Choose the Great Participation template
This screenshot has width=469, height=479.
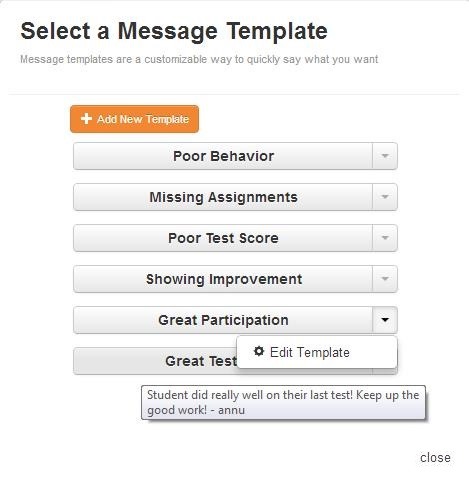223,320
